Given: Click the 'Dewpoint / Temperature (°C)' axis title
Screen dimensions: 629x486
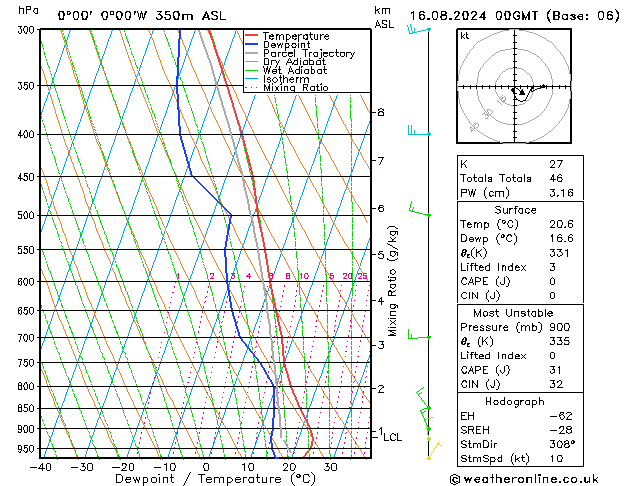Looking at the screenshot, I should (215, 479).
